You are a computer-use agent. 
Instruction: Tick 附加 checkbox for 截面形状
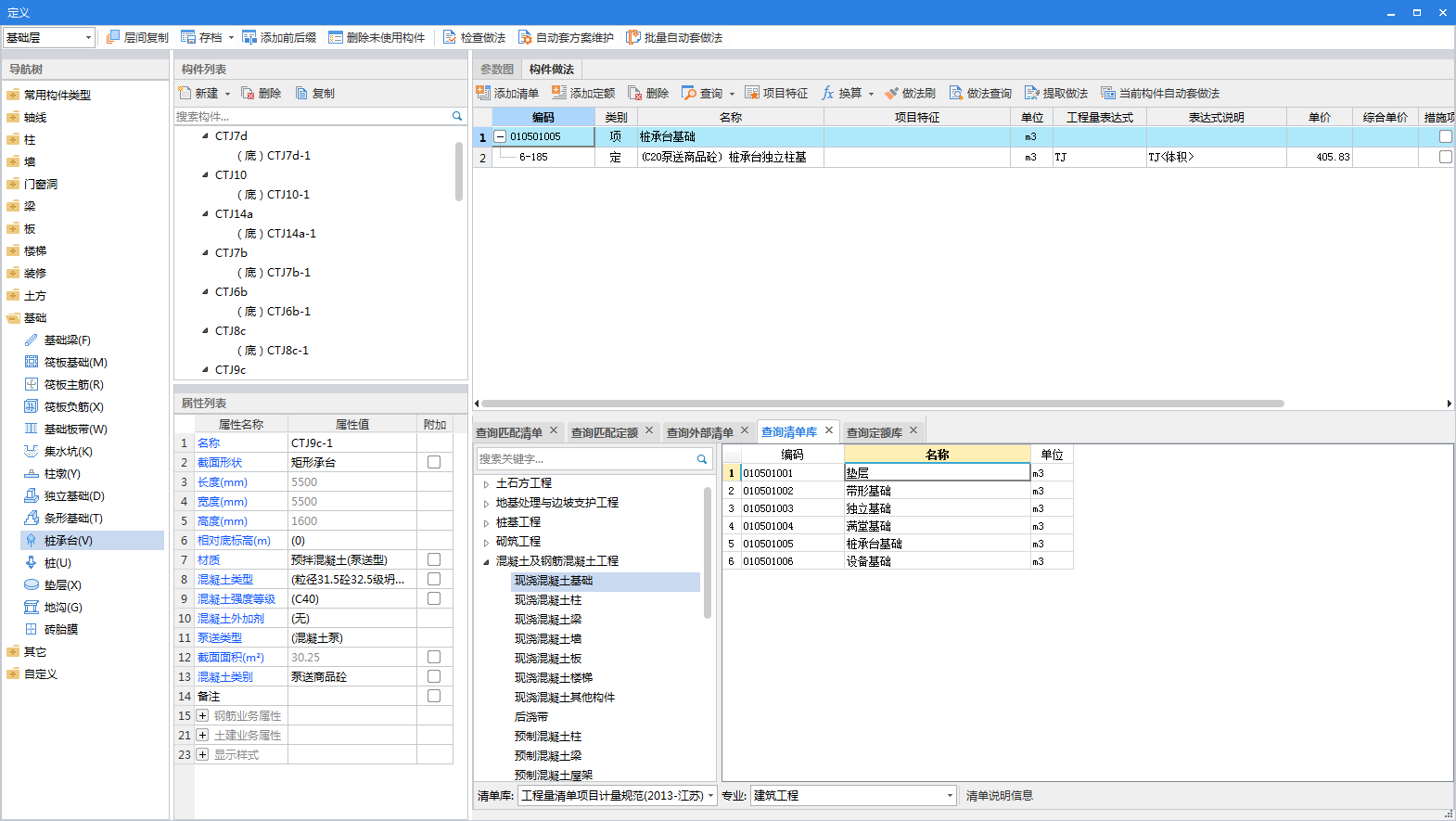point(433,462)
